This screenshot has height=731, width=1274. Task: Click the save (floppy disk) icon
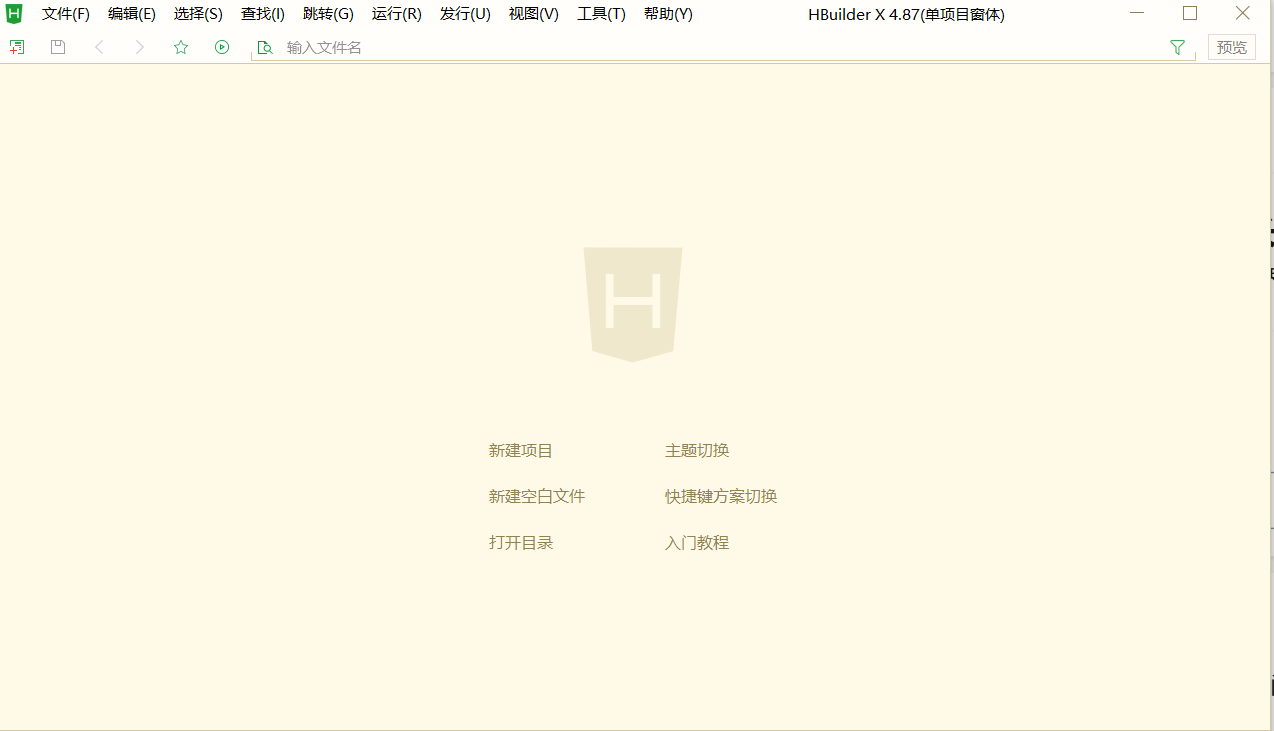(58, 47)
